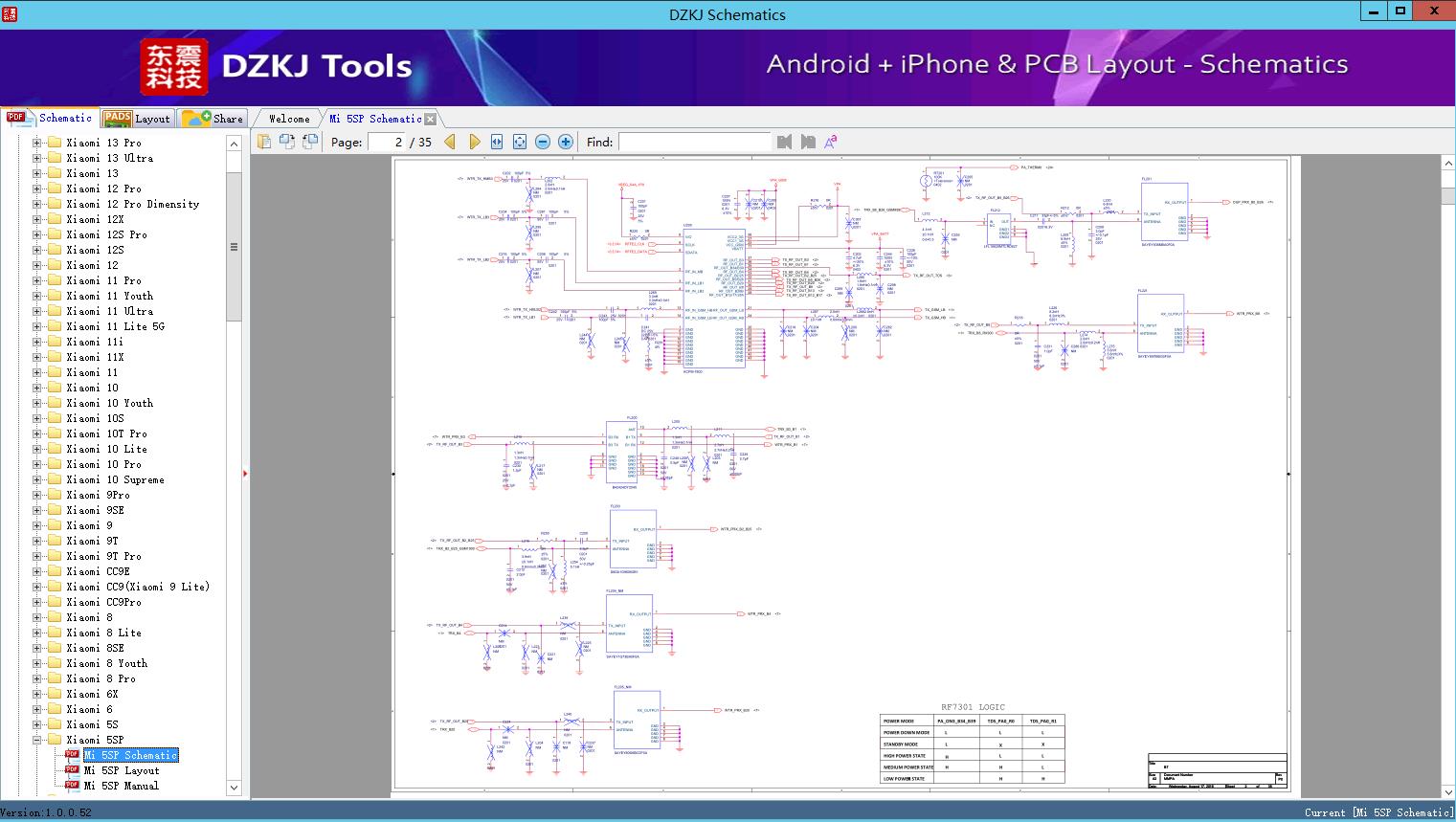Zoom in with the plus icon
Screen dimensions: 1456x822
point(566,142)
